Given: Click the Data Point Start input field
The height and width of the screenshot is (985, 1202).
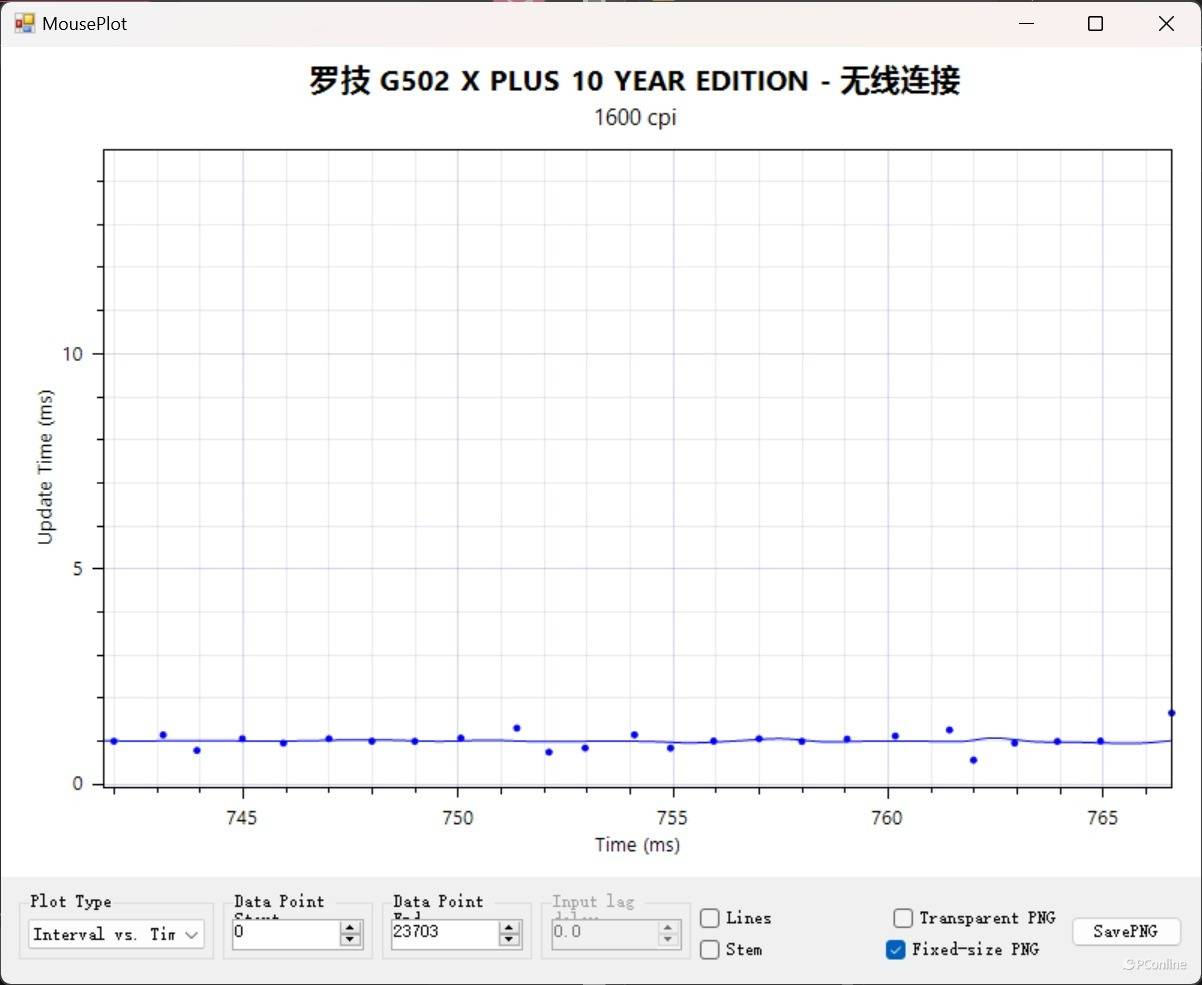Looking at the screenshot, I should point(285,933).
